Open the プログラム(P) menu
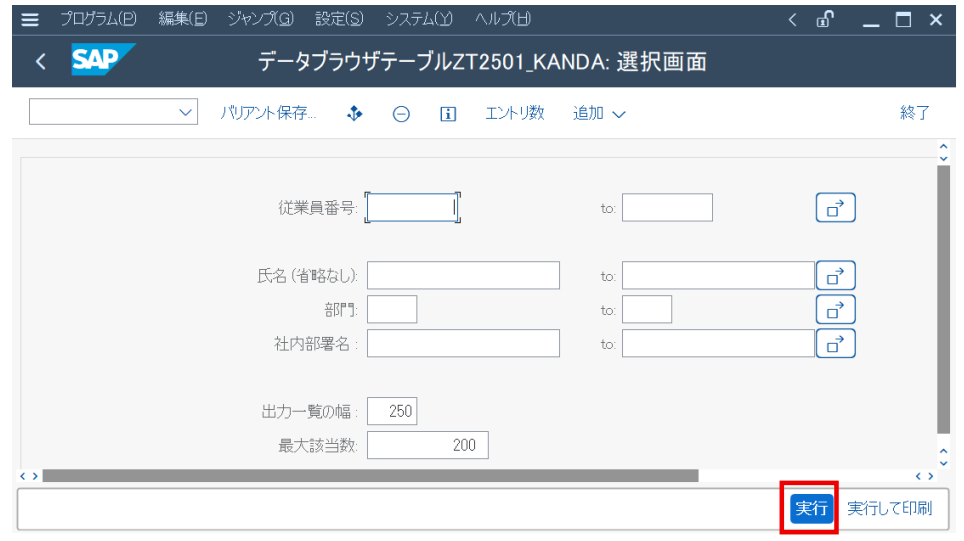The image size is (964, 541). pos(98,19)
